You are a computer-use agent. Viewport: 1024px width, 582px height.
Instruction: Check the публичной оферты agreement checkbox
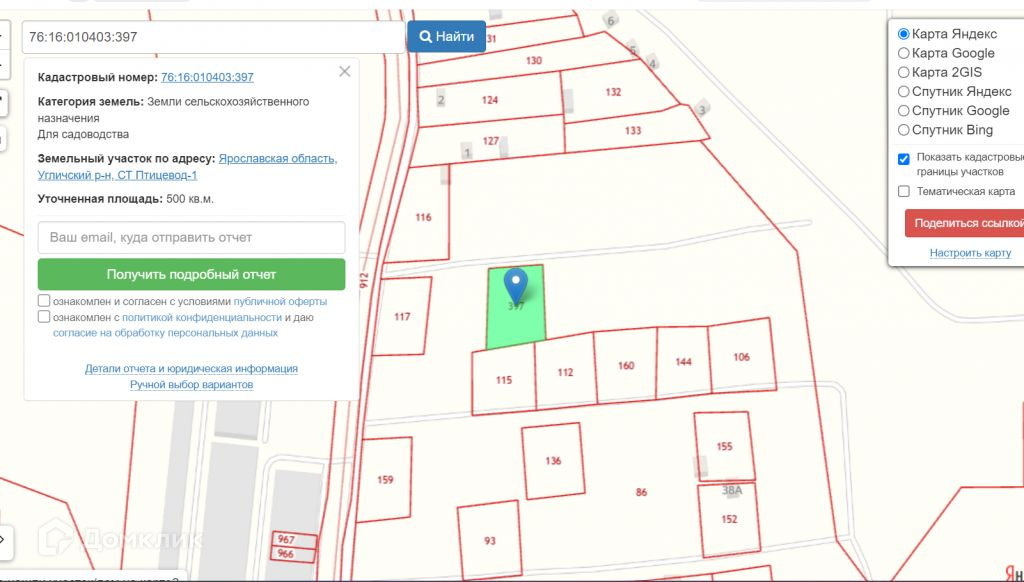[44, 301]
